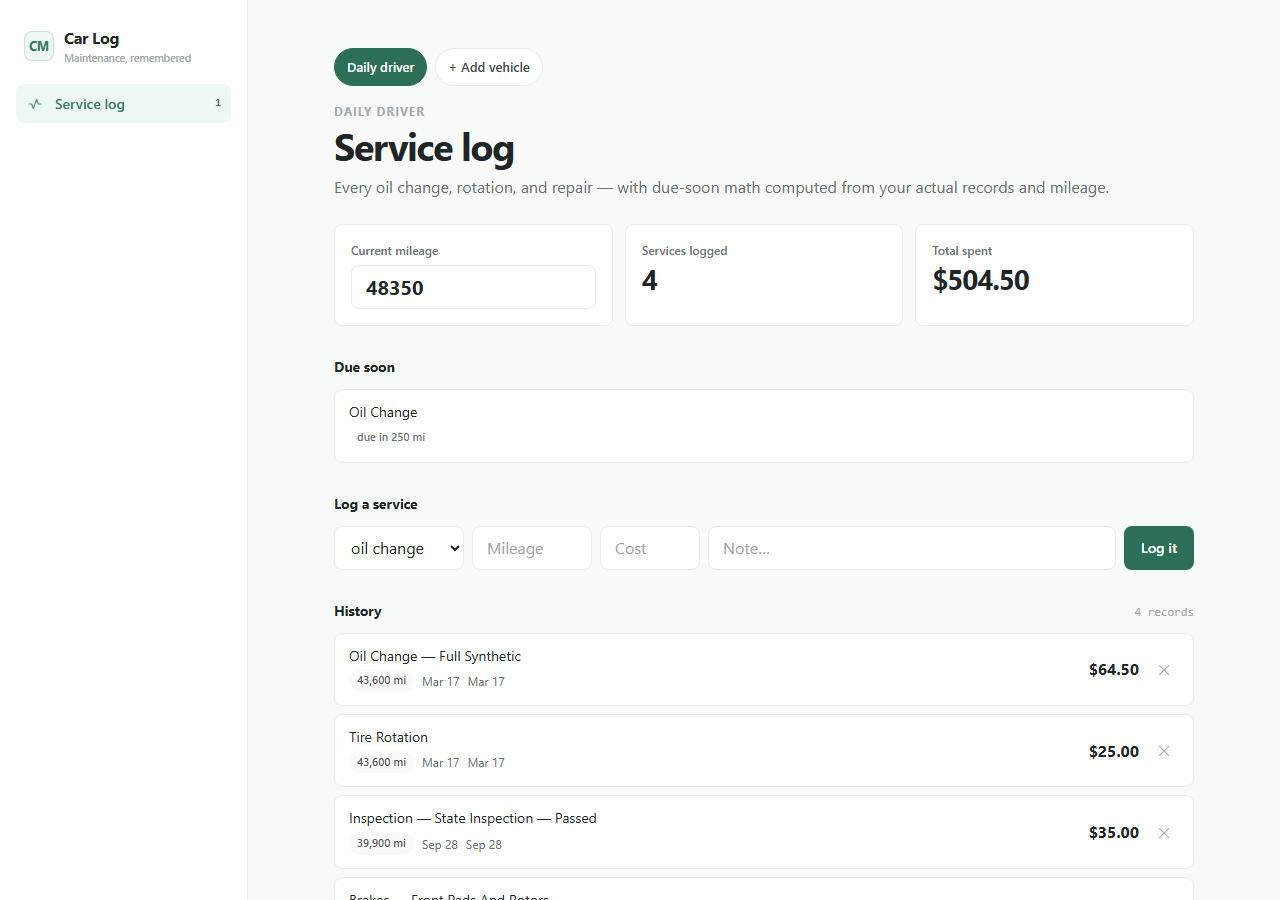Click the $35.00 cost amount
Viewport: 1280px width, 900px height.
1114,833
